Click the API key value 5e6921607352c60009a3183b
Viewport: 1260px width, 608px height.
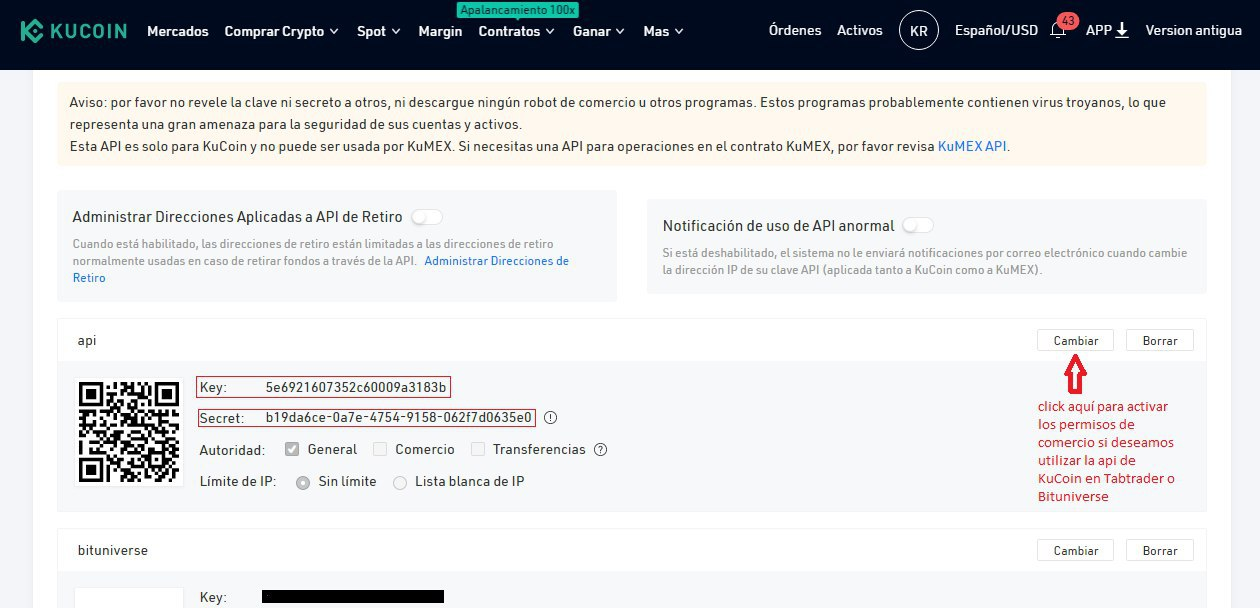[x=356, y=387]
